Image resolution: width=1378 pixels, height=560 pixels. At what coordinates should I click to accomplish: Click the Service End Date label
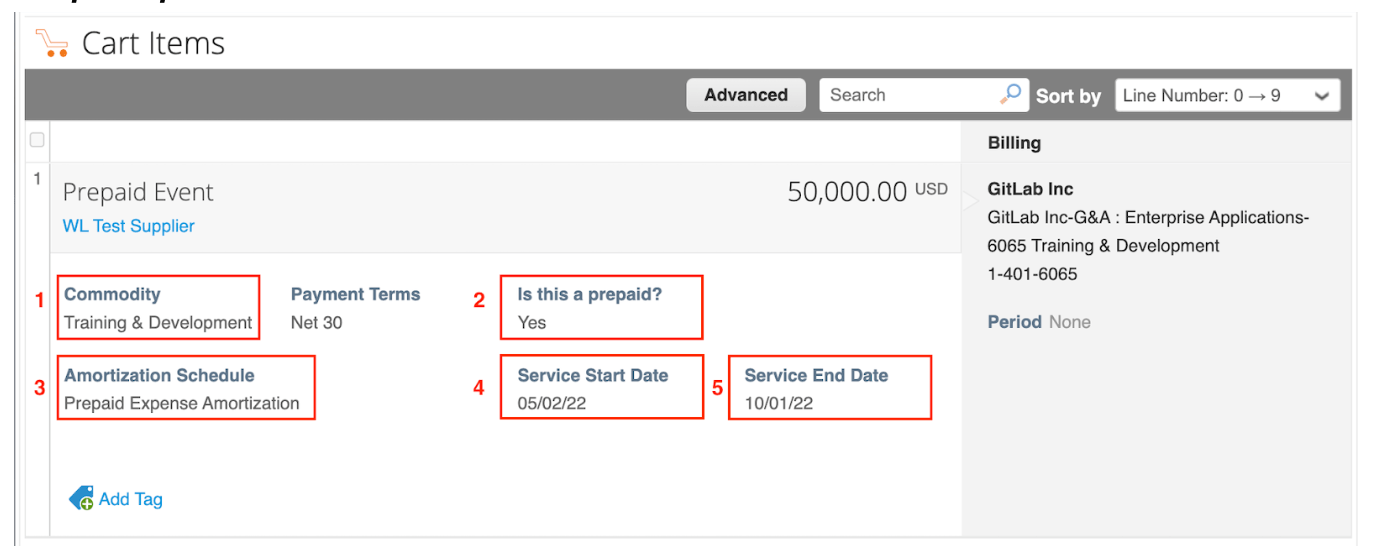pyautogui.click(x=816, y=375)
